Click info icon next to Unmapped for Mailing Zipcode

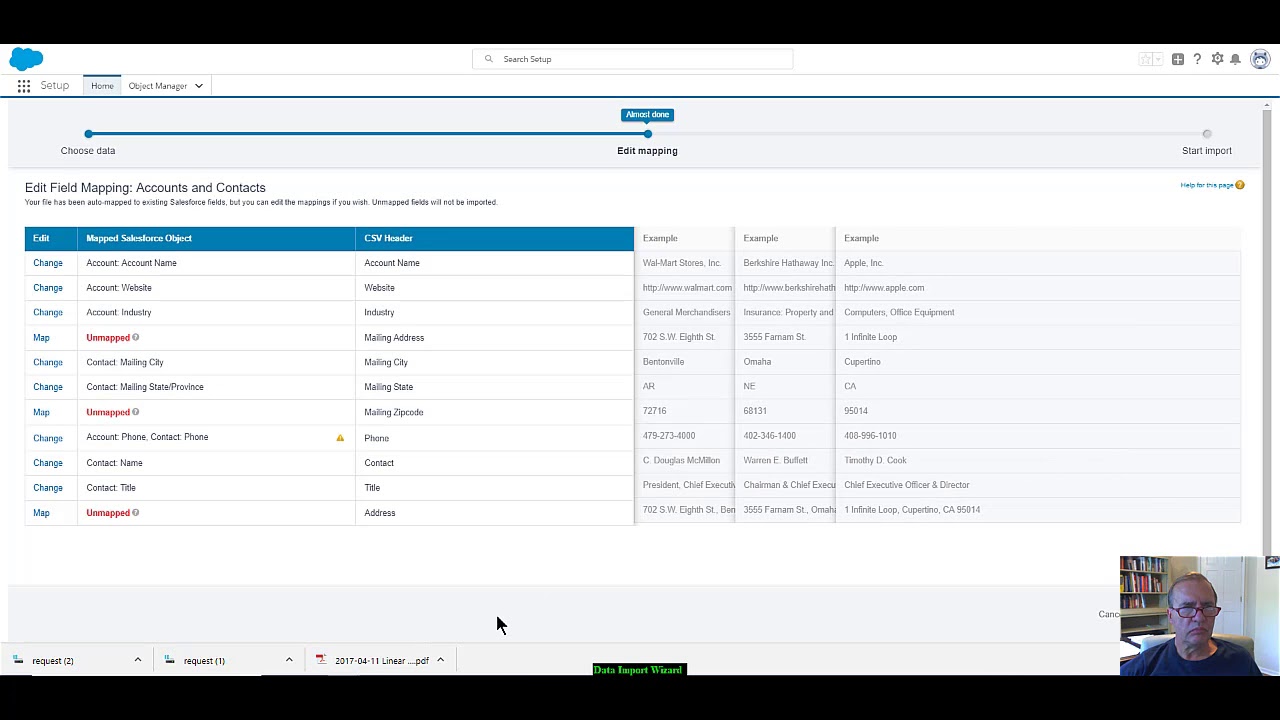point(136,412)
